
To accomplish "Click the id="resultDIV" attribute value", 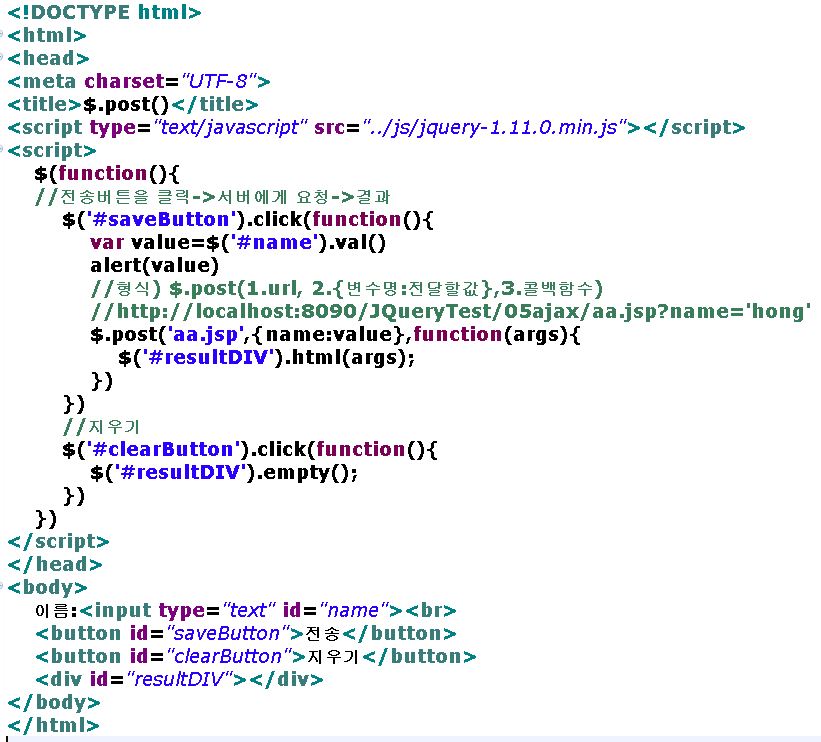I will [179, 680].
